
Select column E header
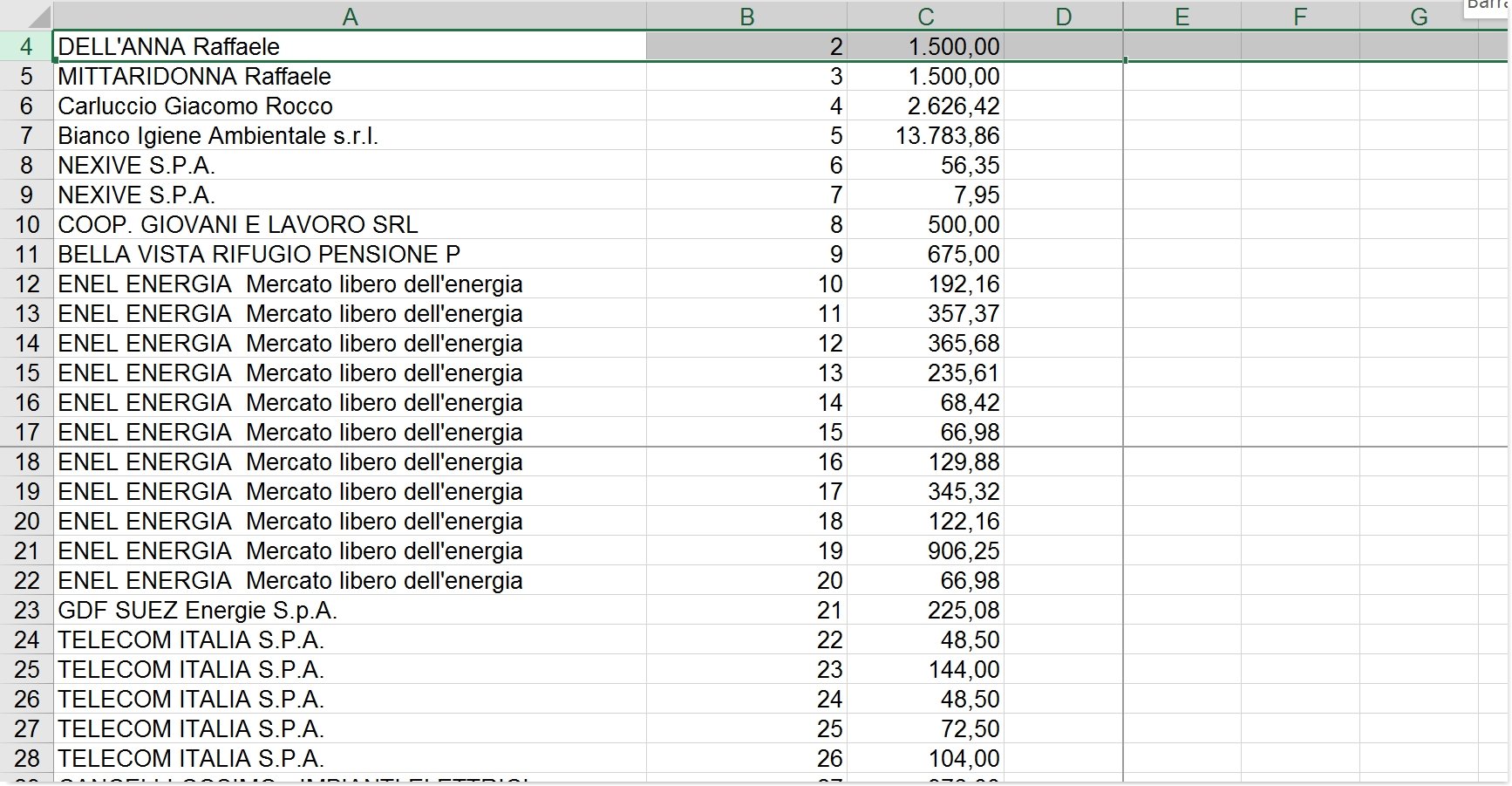coord(1182,17)
